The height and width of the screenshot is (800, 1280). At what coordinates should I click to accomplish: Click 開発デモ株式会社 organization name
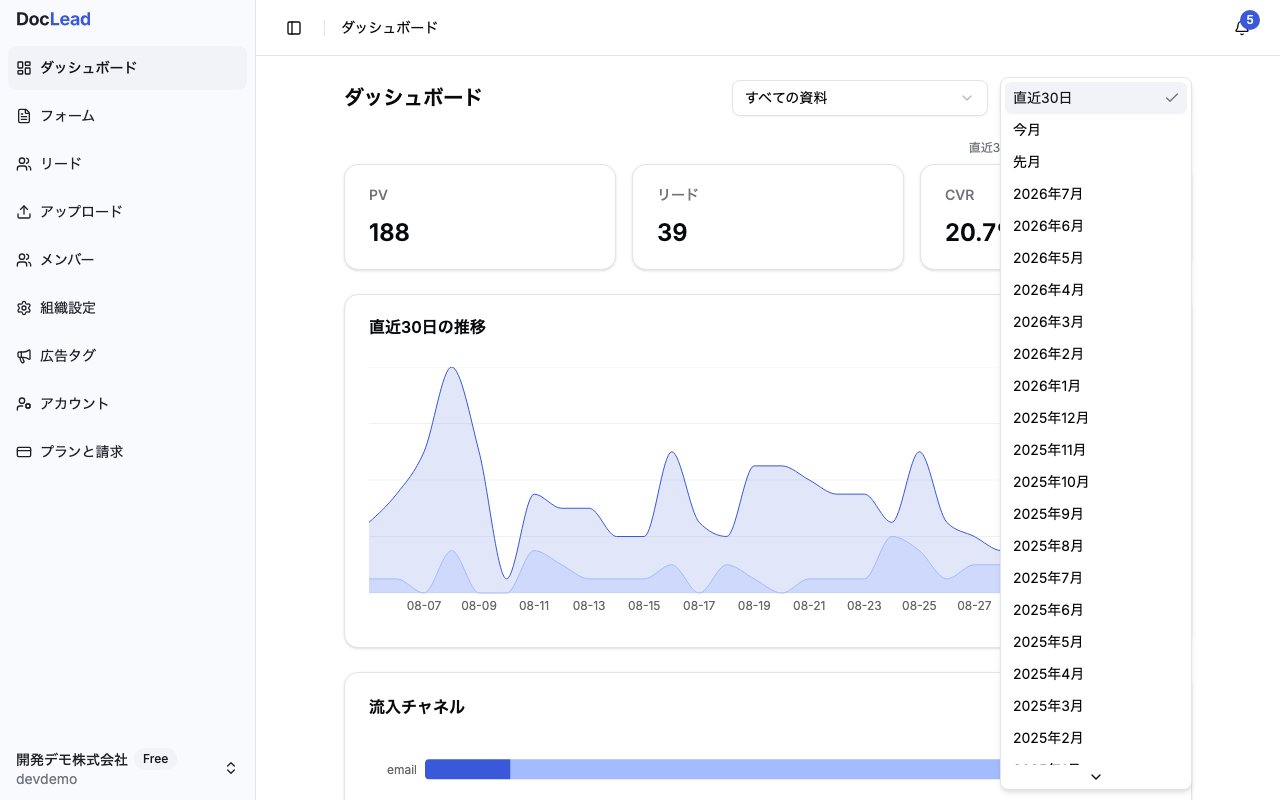pos(72,760)
